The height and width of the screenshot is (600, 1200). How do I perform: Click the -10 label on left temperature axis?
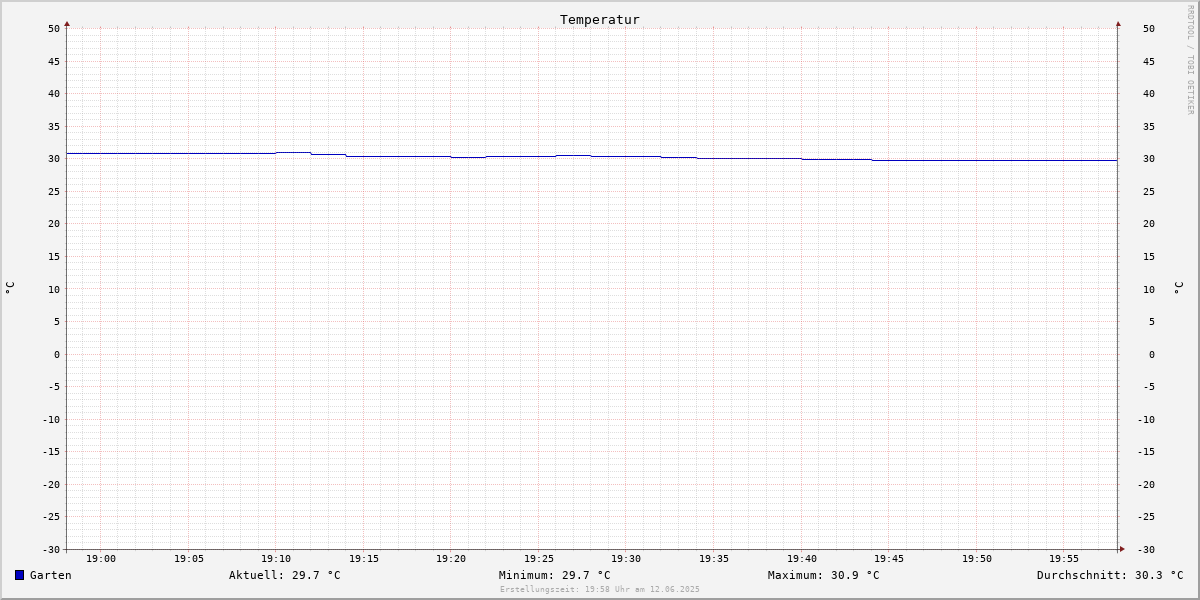click(x=51, y=419)
